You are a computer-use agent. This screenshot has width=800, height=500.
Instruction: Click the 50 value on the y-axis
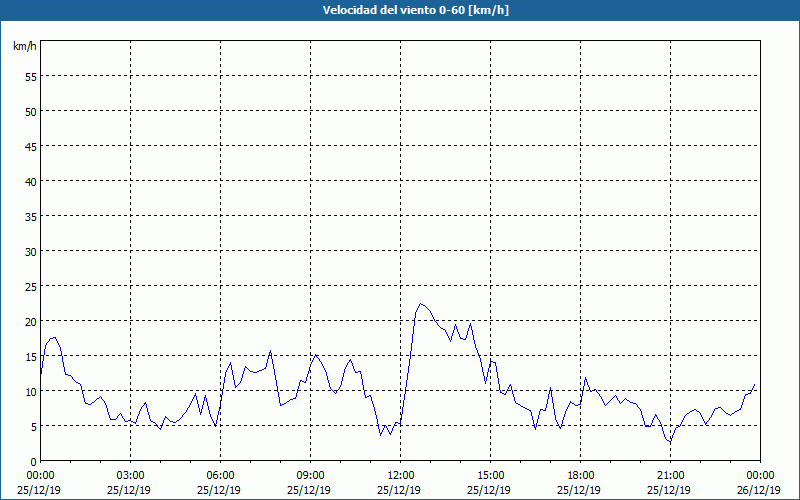coord(31,111)
